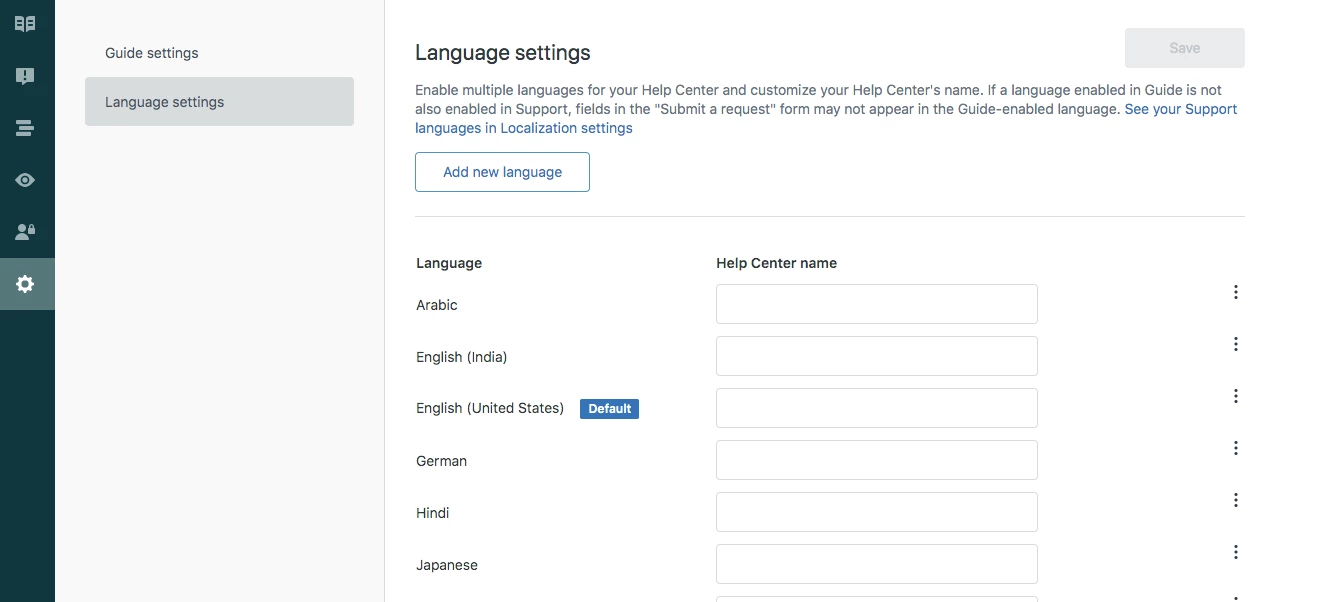Screen dimensions: 1323x602
Task: Click the Arabic language label
Action: 437,305
